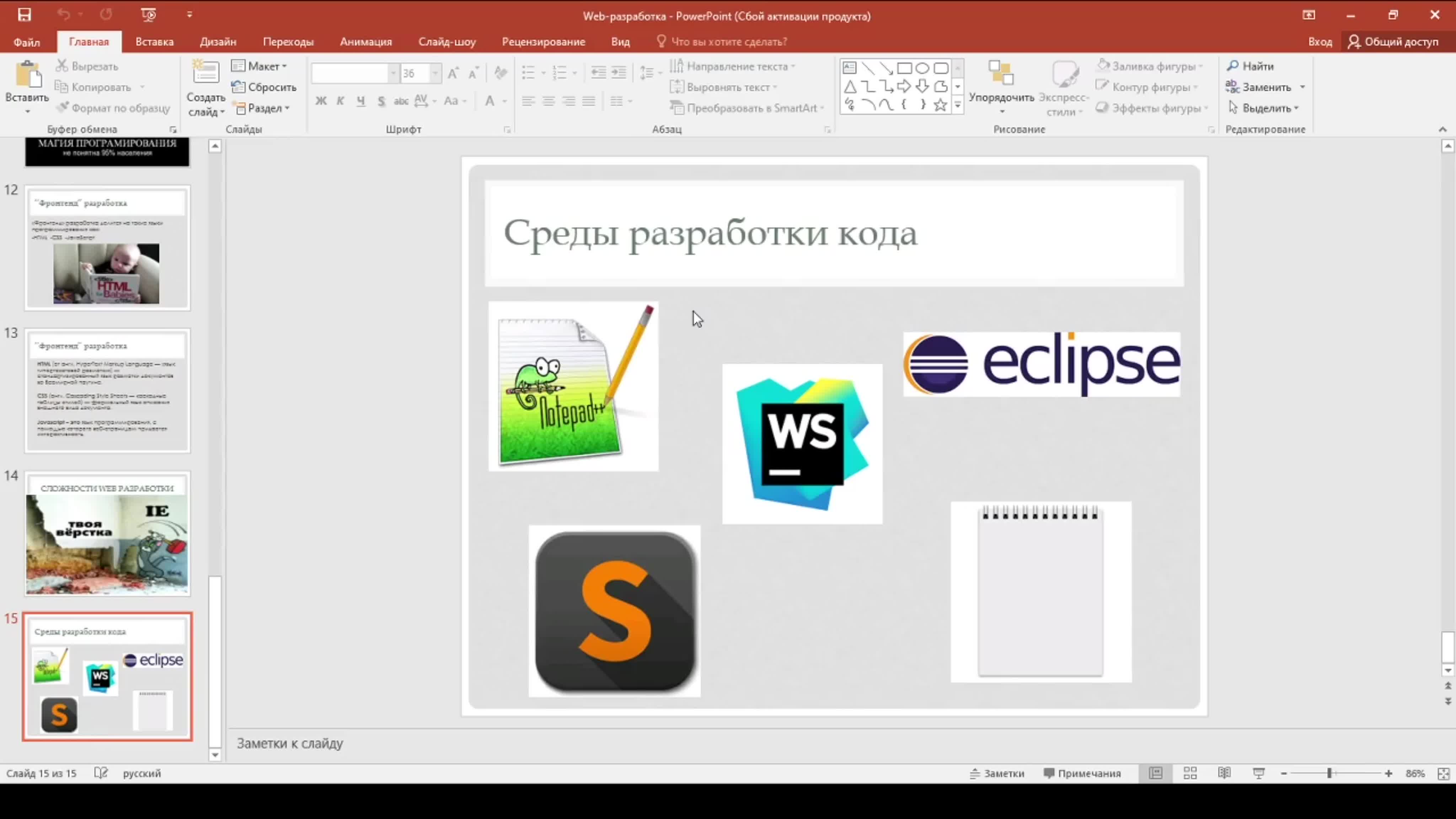This screenshot has height=819, width=1456.
Task: Switch to the Transitions (Переходы) tab
Action: tap(288, 42)
